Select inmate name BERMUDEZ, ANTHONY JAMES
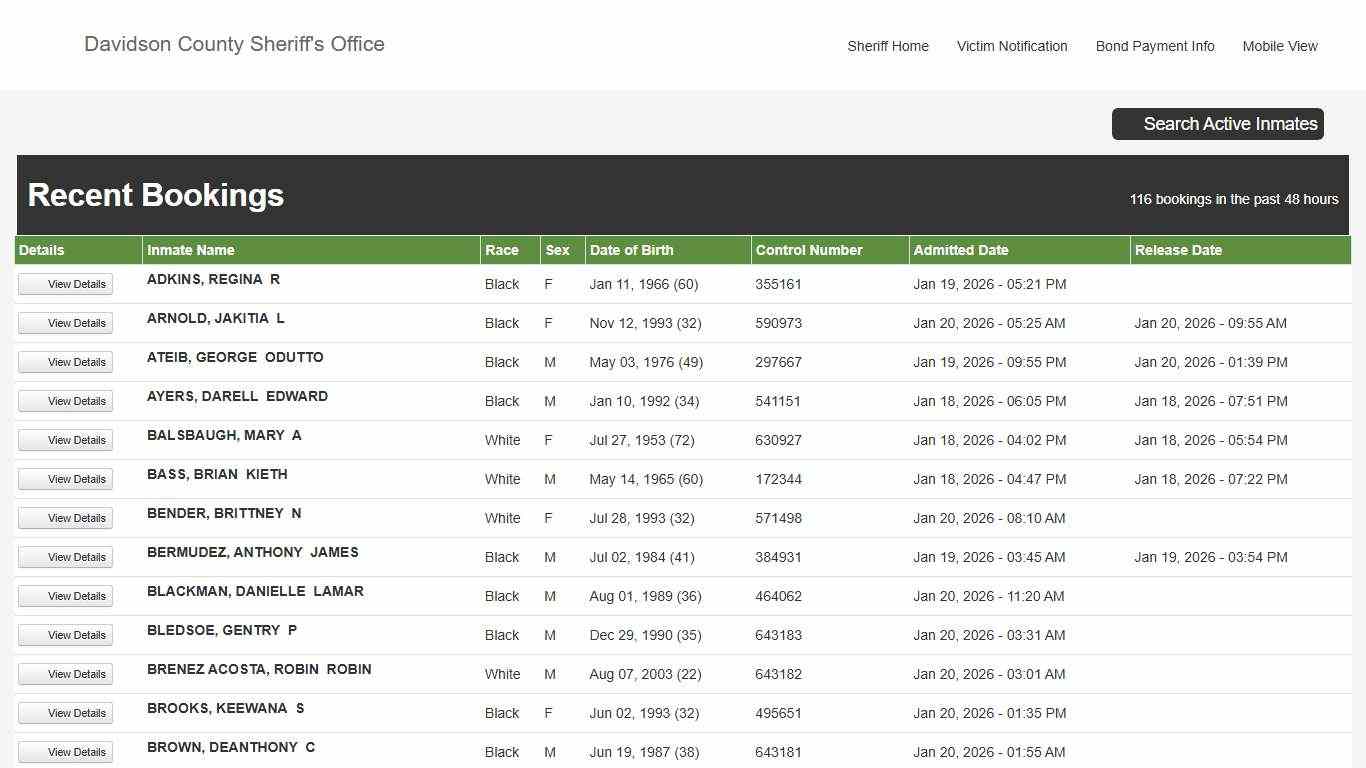Screen dimensions: 1366x768 pyautogui.click(x=252, y=552)
